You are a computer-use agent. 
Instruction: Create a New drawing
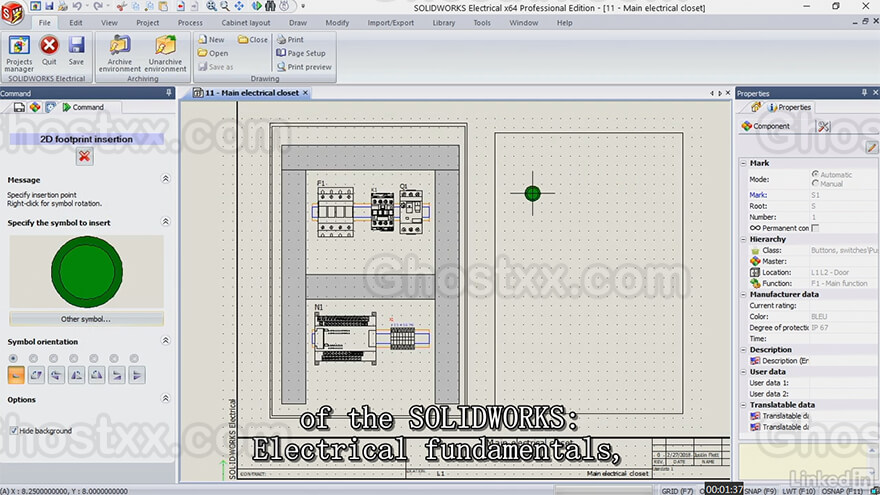[x=211, y=39]
